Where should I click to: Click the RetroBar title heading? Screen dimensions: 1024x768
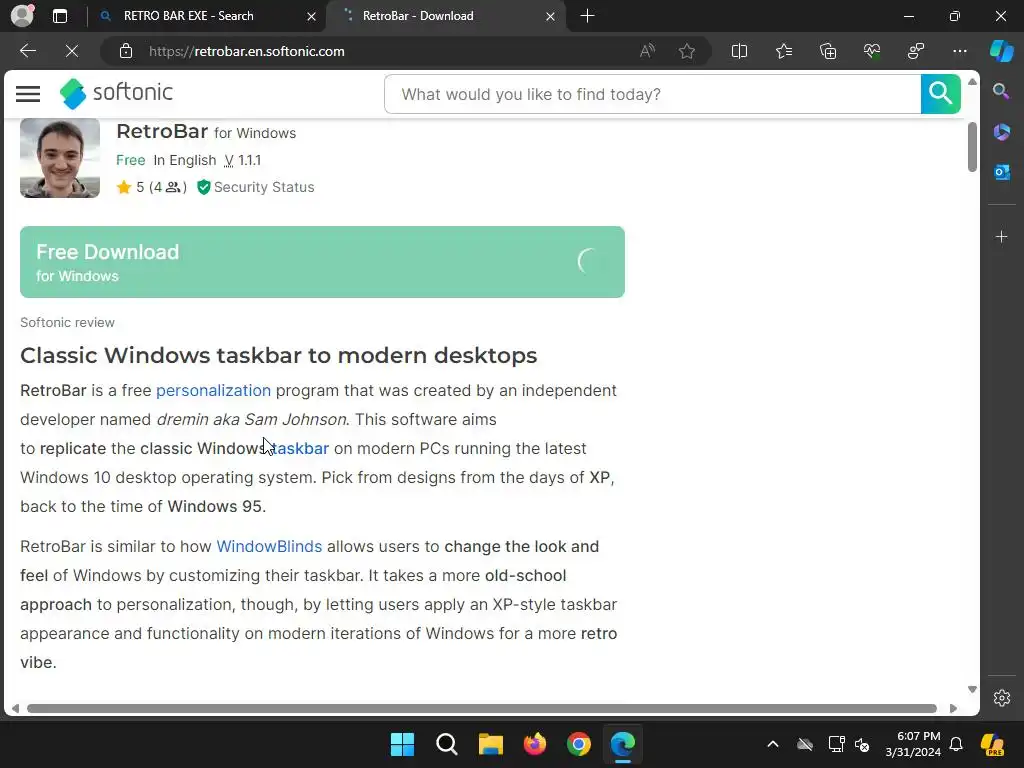click(x=162, y=131)
